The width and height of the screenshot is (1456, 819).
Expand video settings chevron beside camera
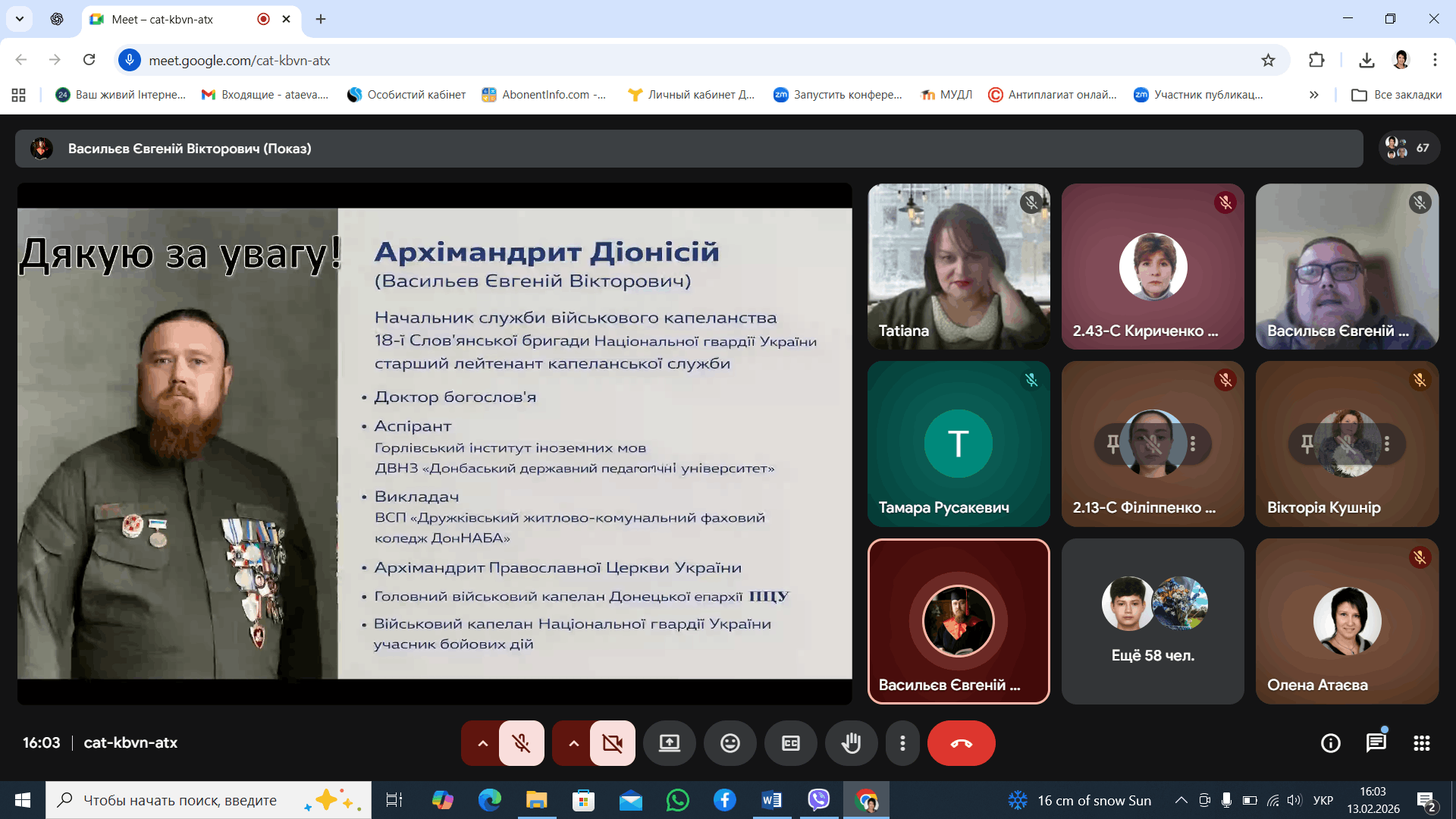pyautogui.click(x=573, y=743)
